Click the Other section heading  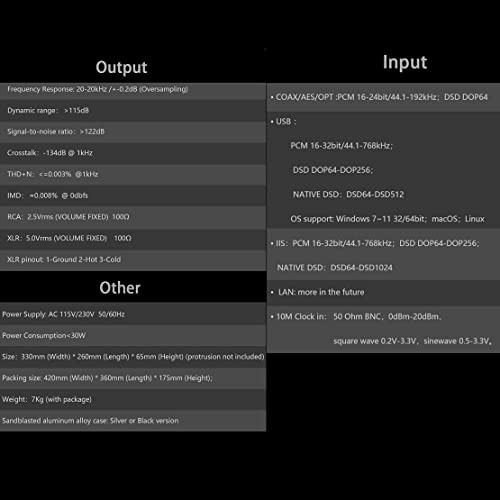point(120,288)
